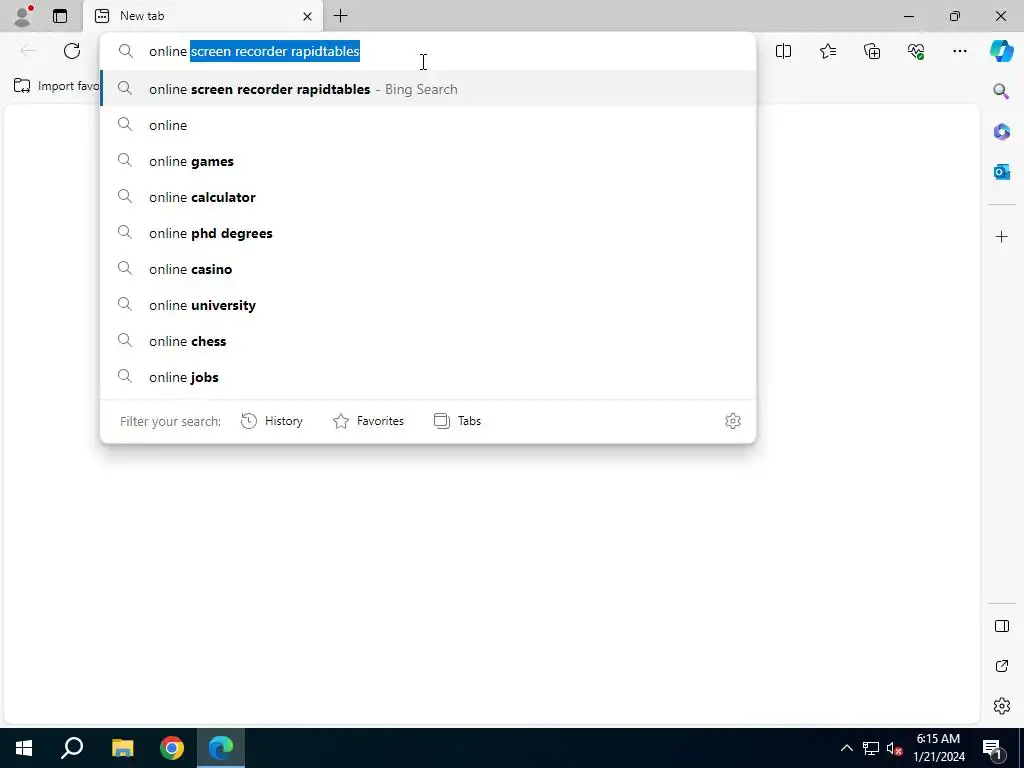
Task: Open the Favorites star list icon
Action: click(827, 51)
